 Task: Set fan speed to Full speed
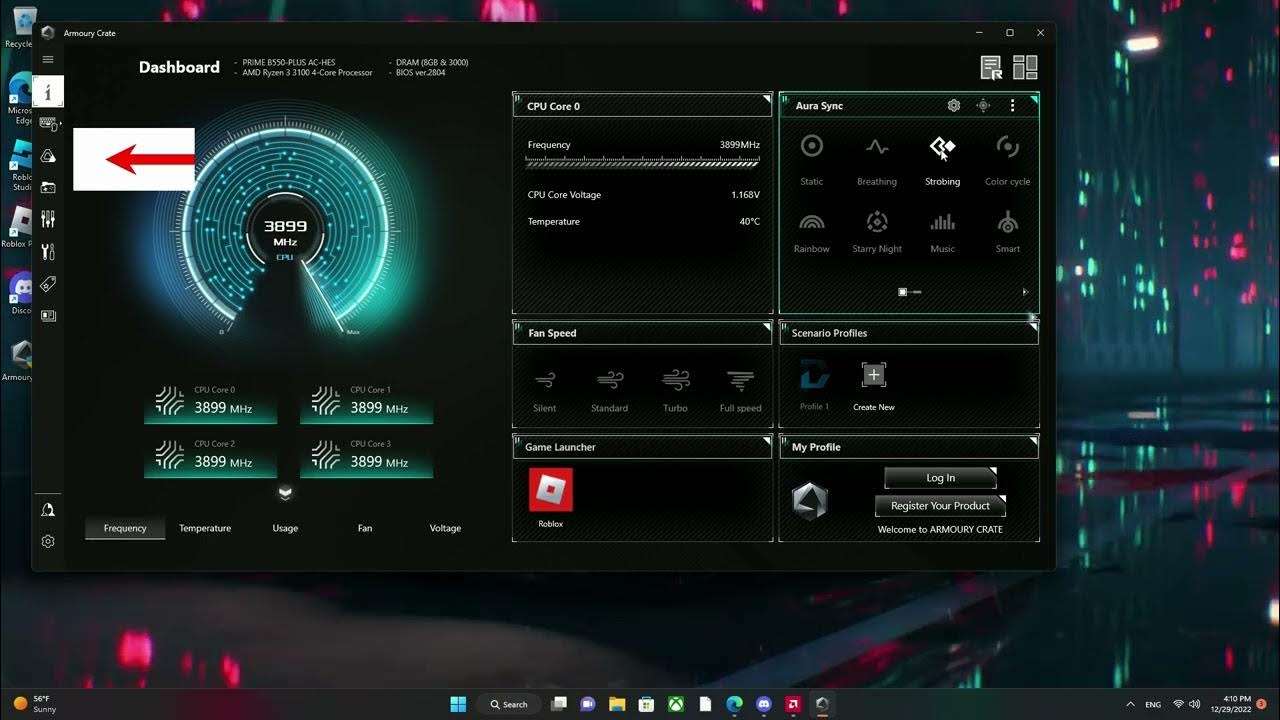[x=740, y=391]
